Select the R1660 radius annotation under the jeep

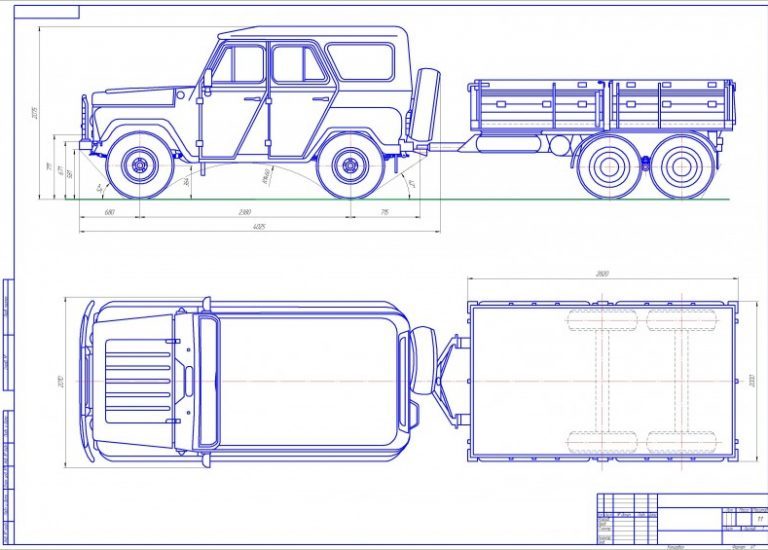coord(266,175)
